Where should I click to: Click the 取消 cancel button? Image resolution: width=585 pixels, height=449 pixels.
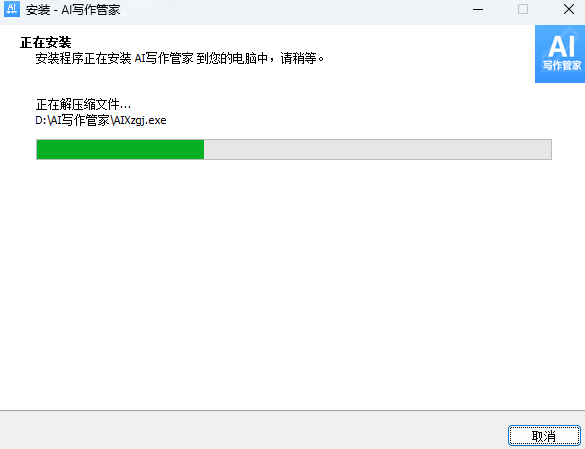[544, 435]
